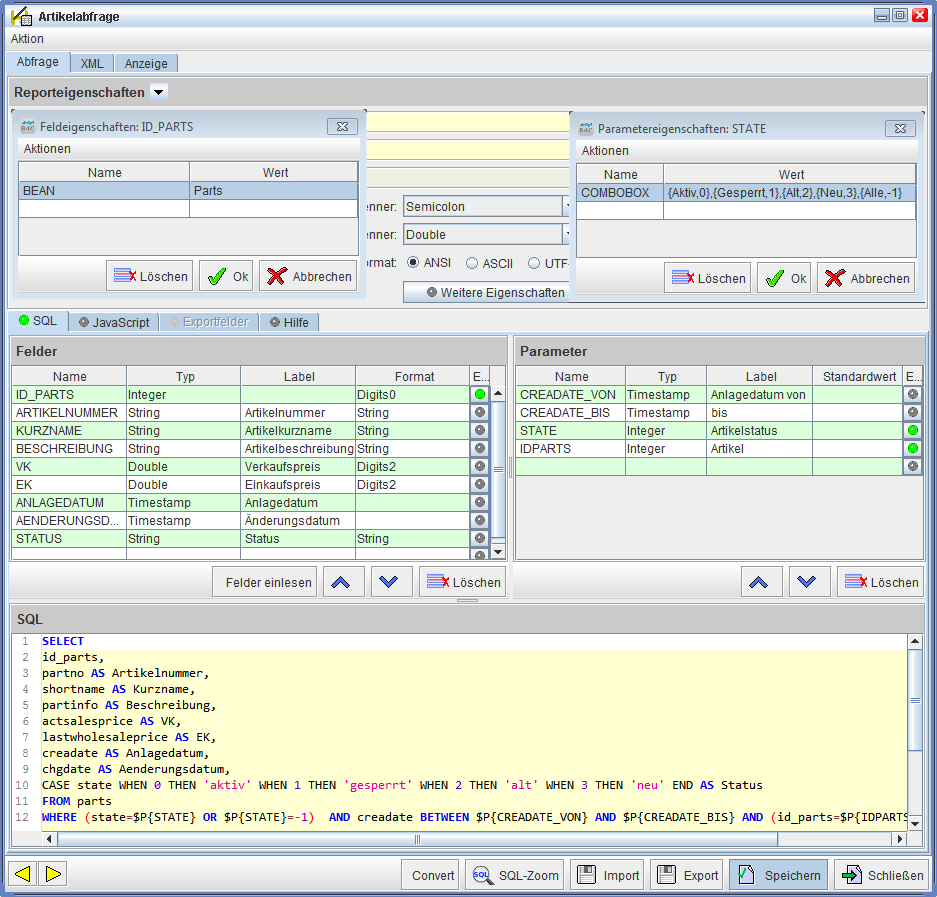Expand the Reporteigenschaften arrow
This screenshot has width=937, height=897.
tap(159, 92)
